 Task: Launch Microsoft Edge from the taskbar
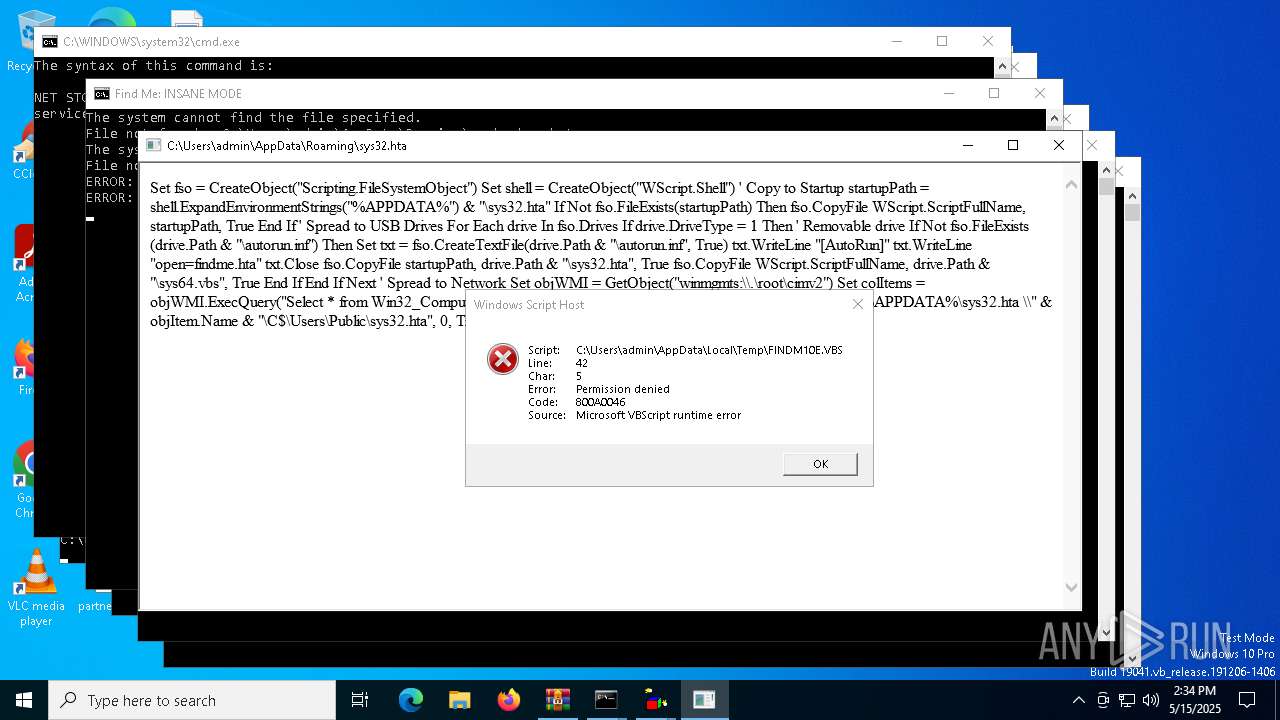(x=411, y=700)
